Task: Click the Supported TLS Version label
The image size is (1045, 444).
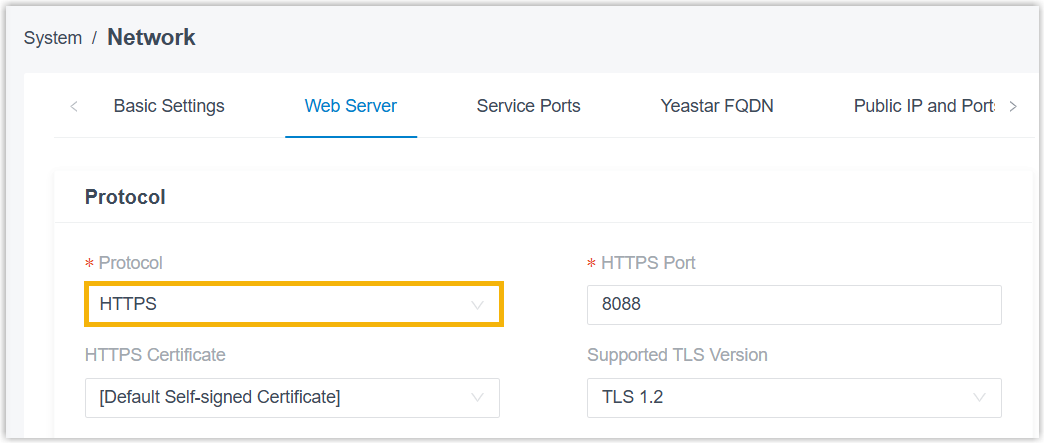Action: tap(677, 355)
